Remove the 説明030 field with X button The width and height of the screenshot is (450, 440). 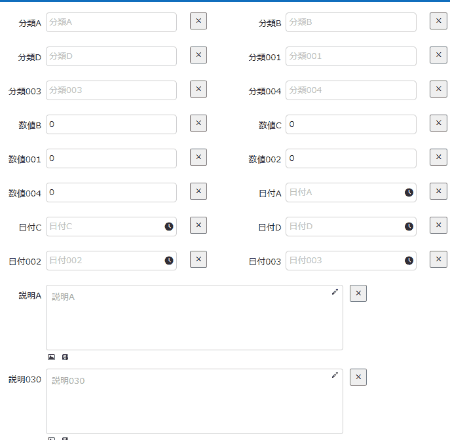(358, 377)
